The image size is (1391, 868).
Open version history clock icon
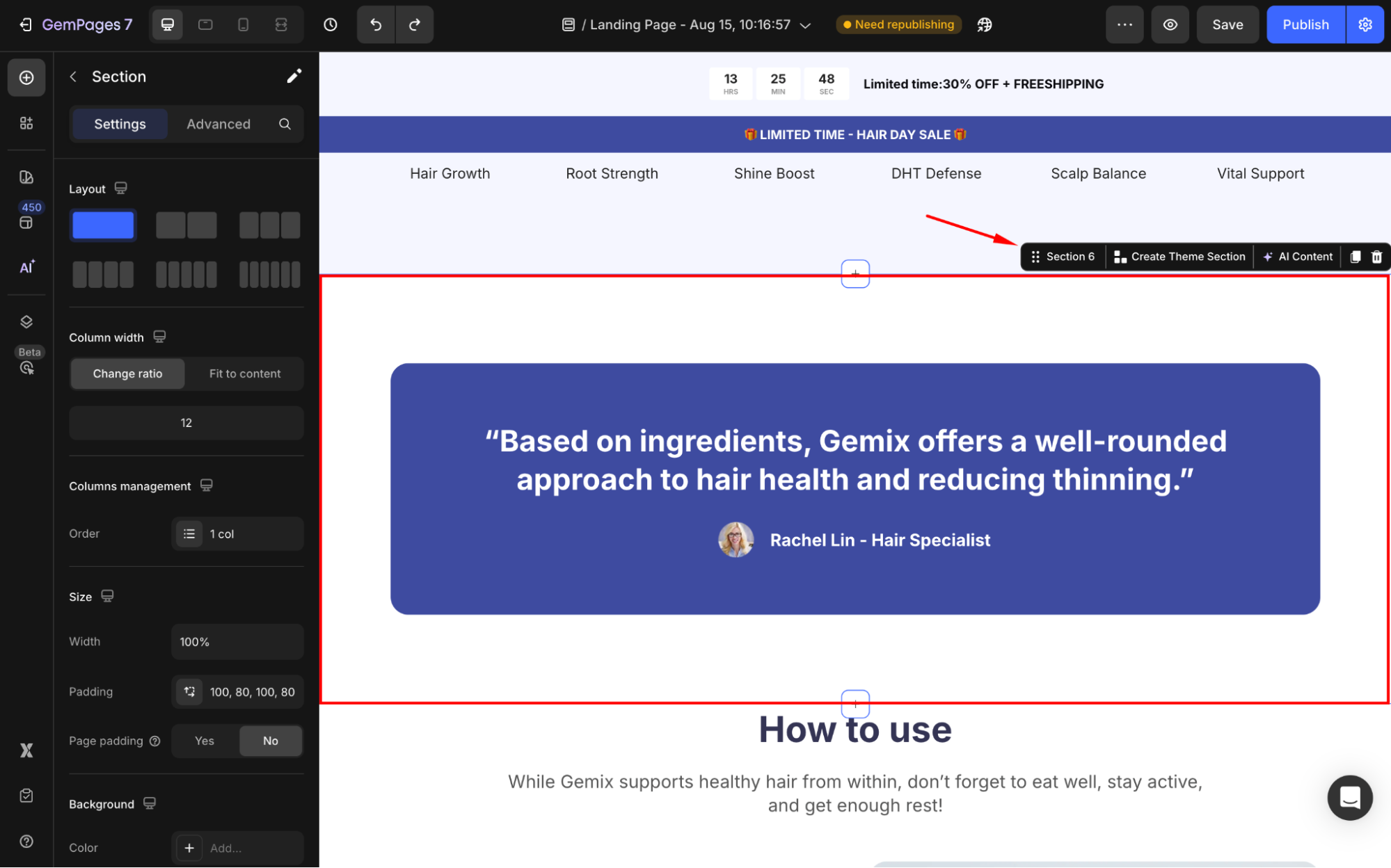(x=331, y=25)
